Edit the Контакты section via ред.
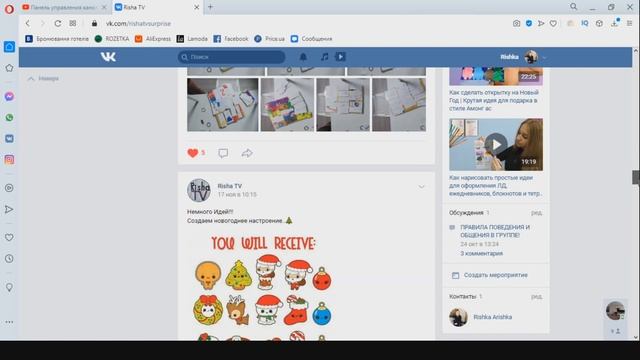This screenshot has height=360, width=640. point(536,296)
